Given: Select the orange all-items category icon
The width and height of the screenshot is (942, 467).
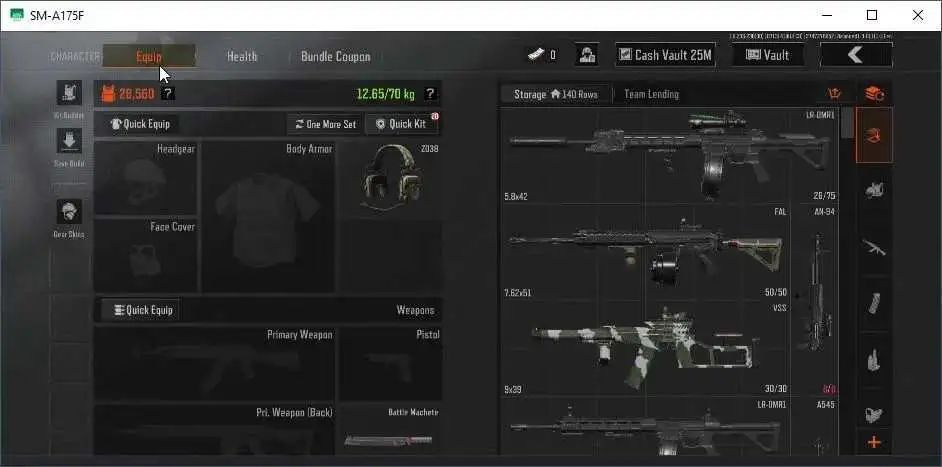Looking at the screenshot, I should tap(874, 135).
